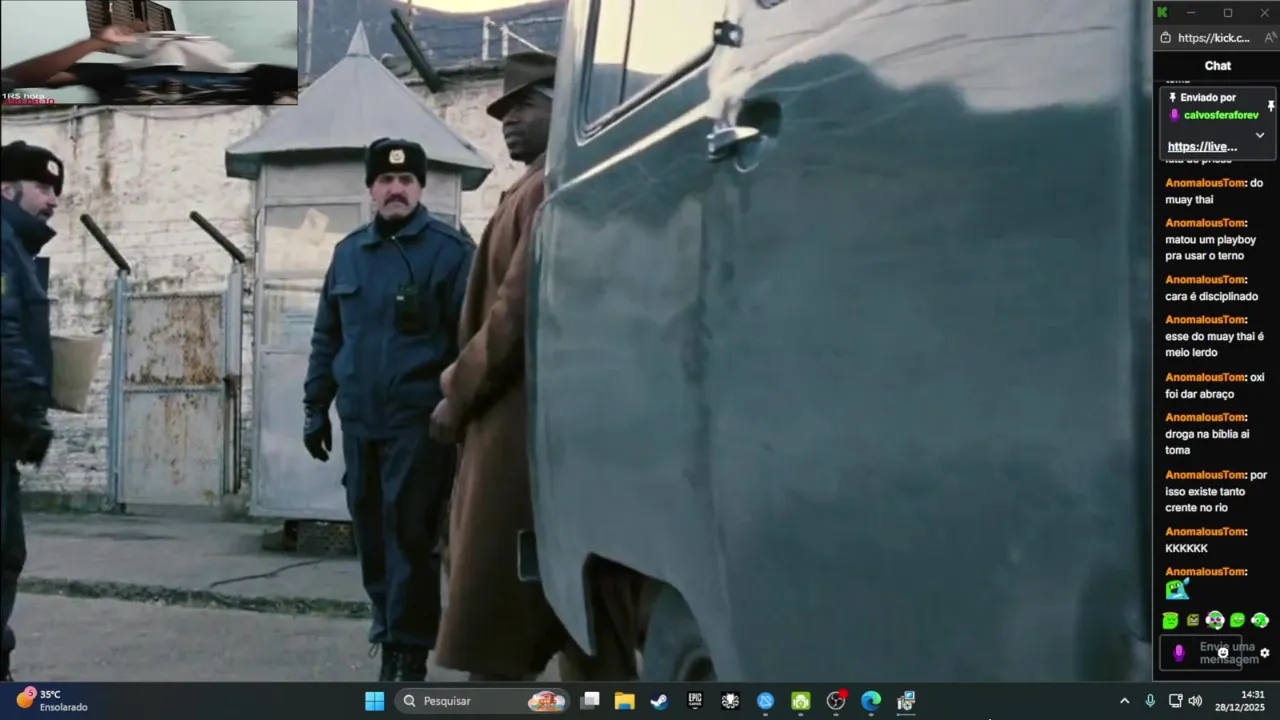Click the kick.com address bar URL
This screenshot has height=720, width=1280.
pyautogui.click(x=1214, y=38)
